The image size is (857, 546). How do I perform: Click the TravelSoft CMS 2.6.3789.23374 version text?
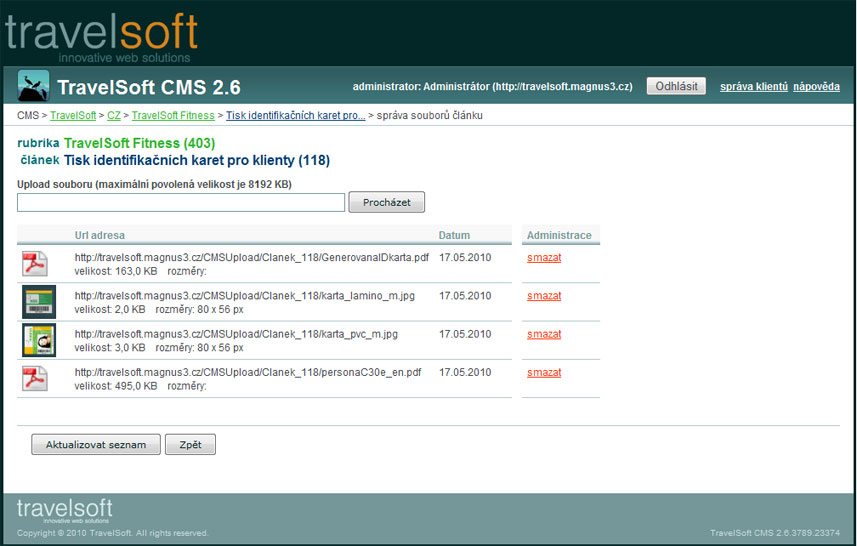tap(775, 533)
